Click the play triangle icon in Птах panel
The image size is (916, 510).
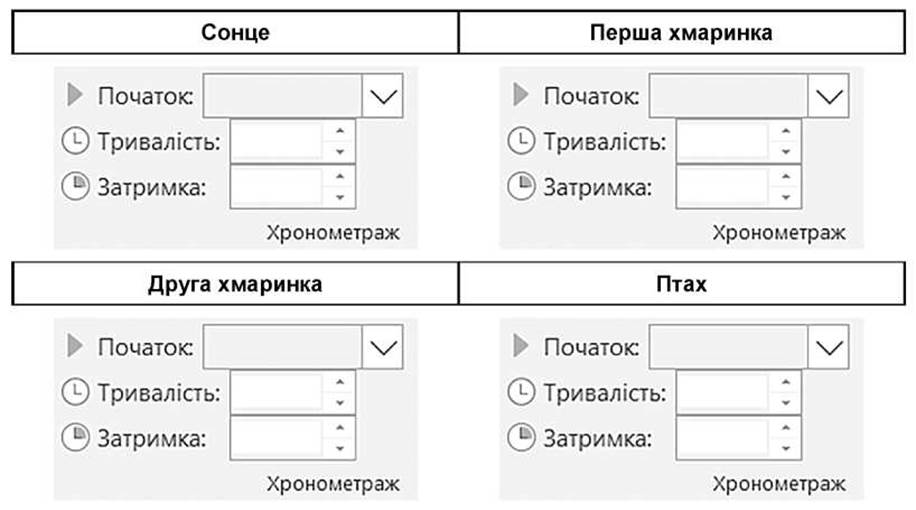point(521,346)
